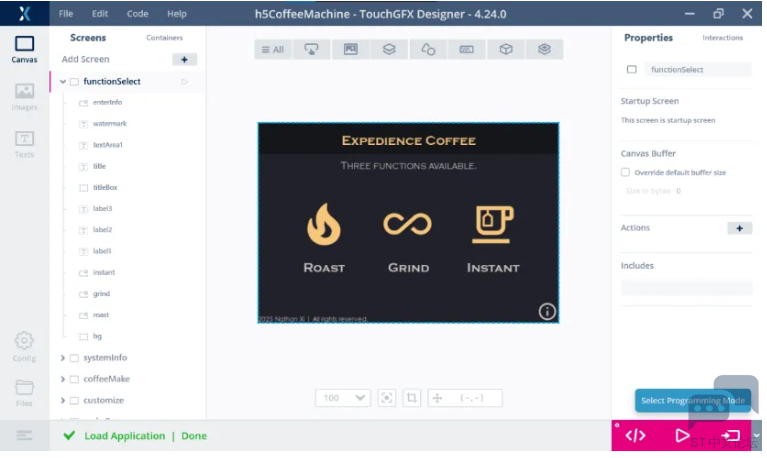Click the functionSelect name input field
Screen dimensions: 767x458
[698, 69]
